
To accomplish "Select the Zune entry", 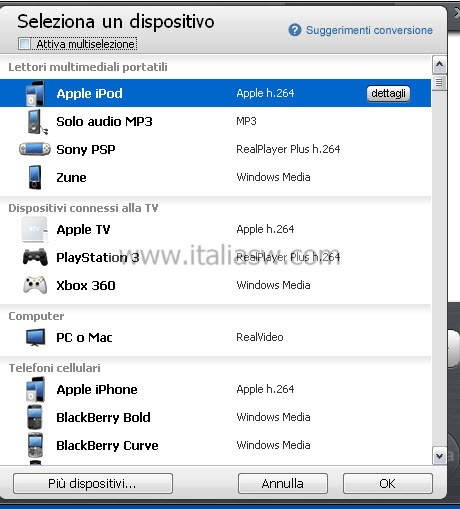I will [x=71, y=177].
